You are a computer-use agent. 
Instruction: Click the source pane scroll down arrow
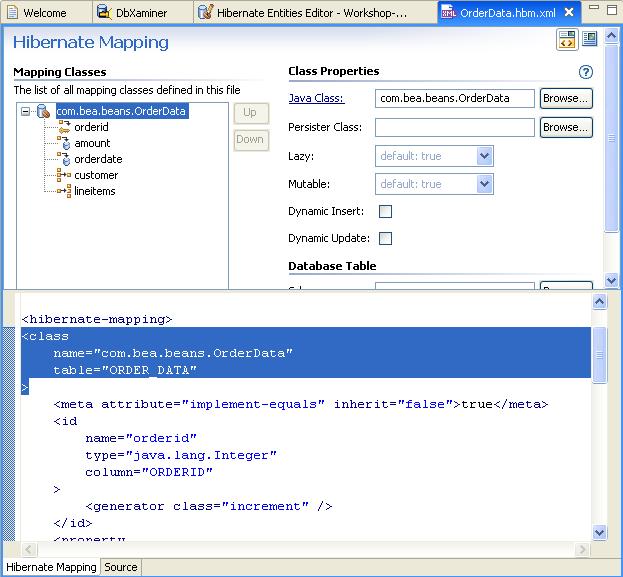599,532
